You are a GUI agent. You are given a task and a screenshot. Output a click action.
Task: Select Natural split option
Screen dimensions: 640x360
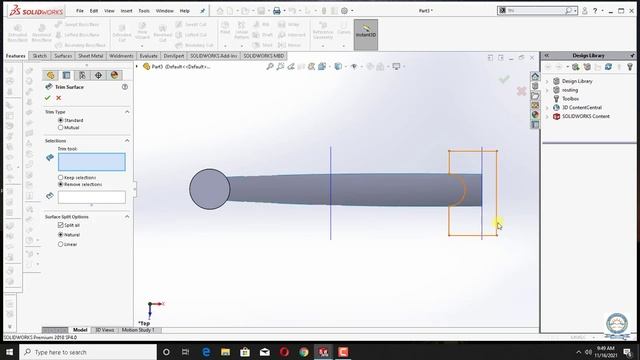coord(60,235)
